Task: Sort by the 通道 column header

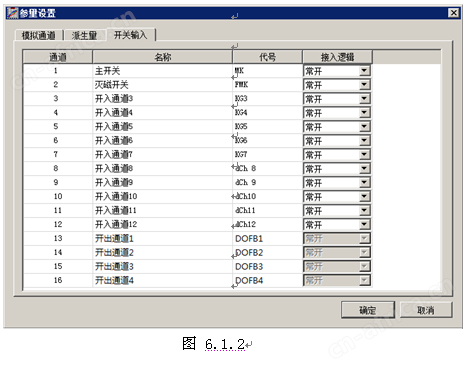Action: (x=58, y=57)
